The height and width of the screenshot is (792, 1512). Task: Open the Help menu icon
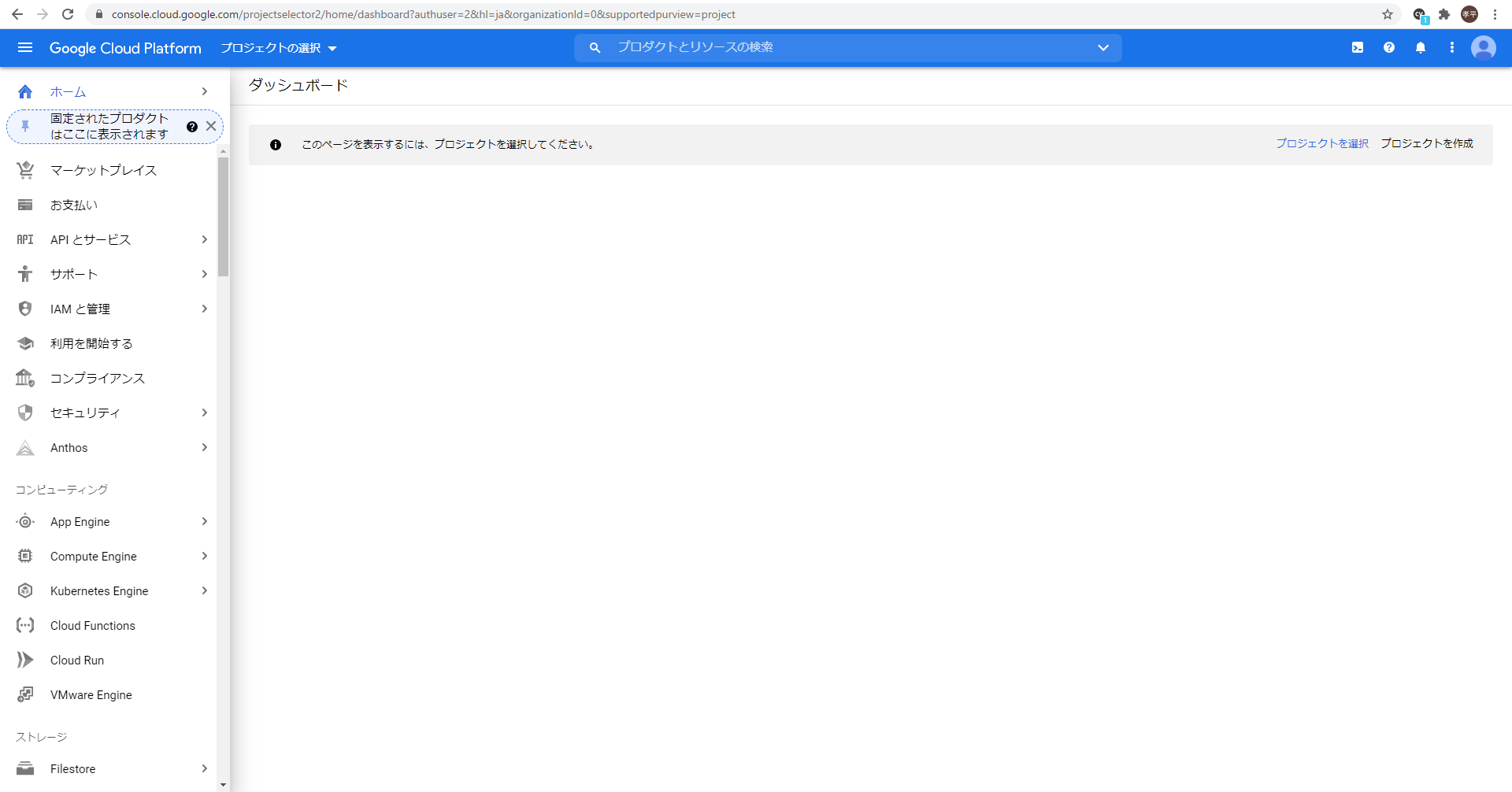click(x=1389, y=48)
